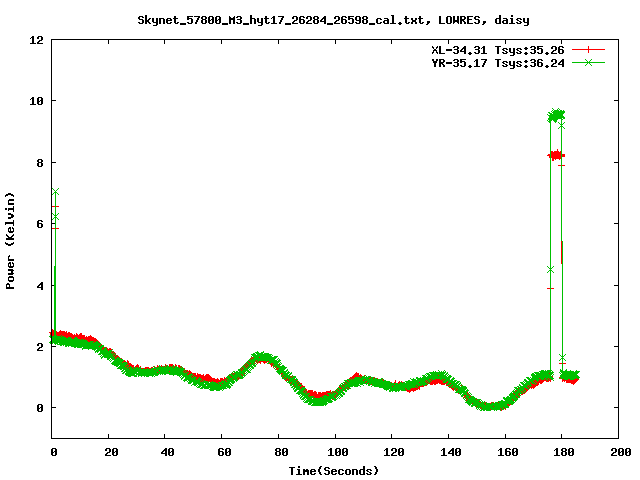This screenshot has width=640, height=480.
Task: Select the YR-35.17 Tsys:36.24 legend entry
Action: (498, 63)
